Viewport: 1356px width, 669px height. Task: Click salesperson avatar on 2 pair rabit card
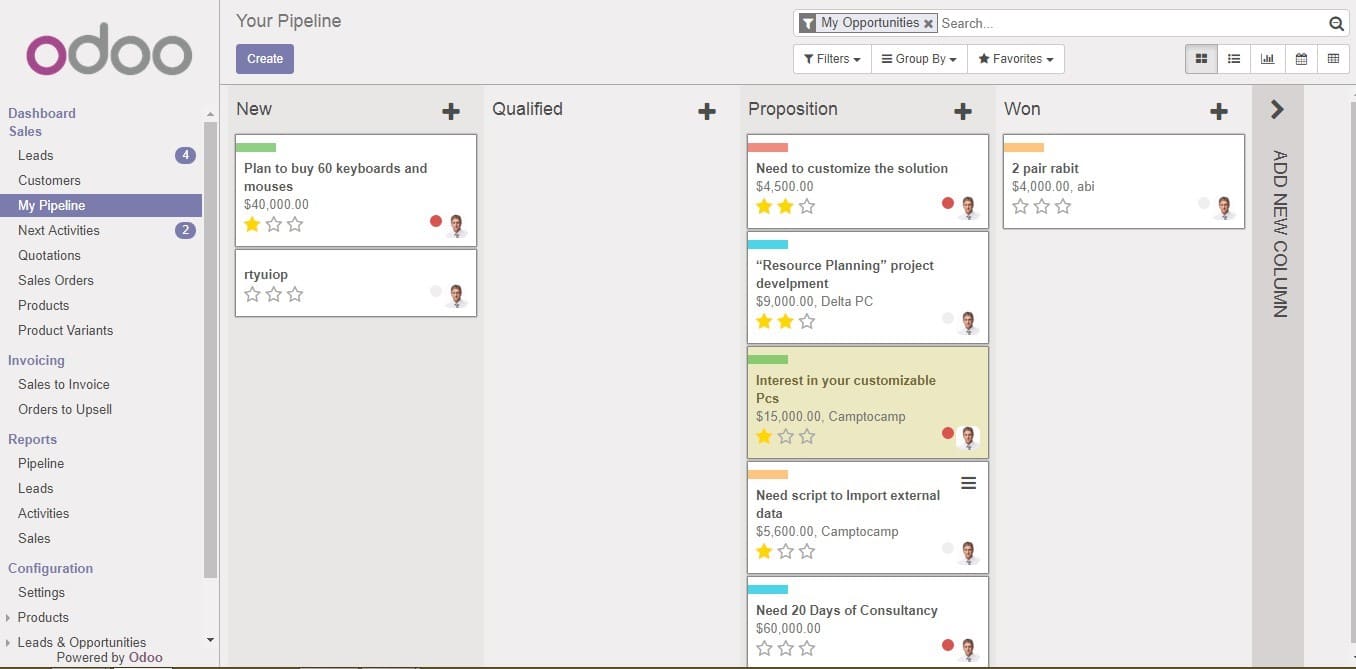coord(1225,207)
